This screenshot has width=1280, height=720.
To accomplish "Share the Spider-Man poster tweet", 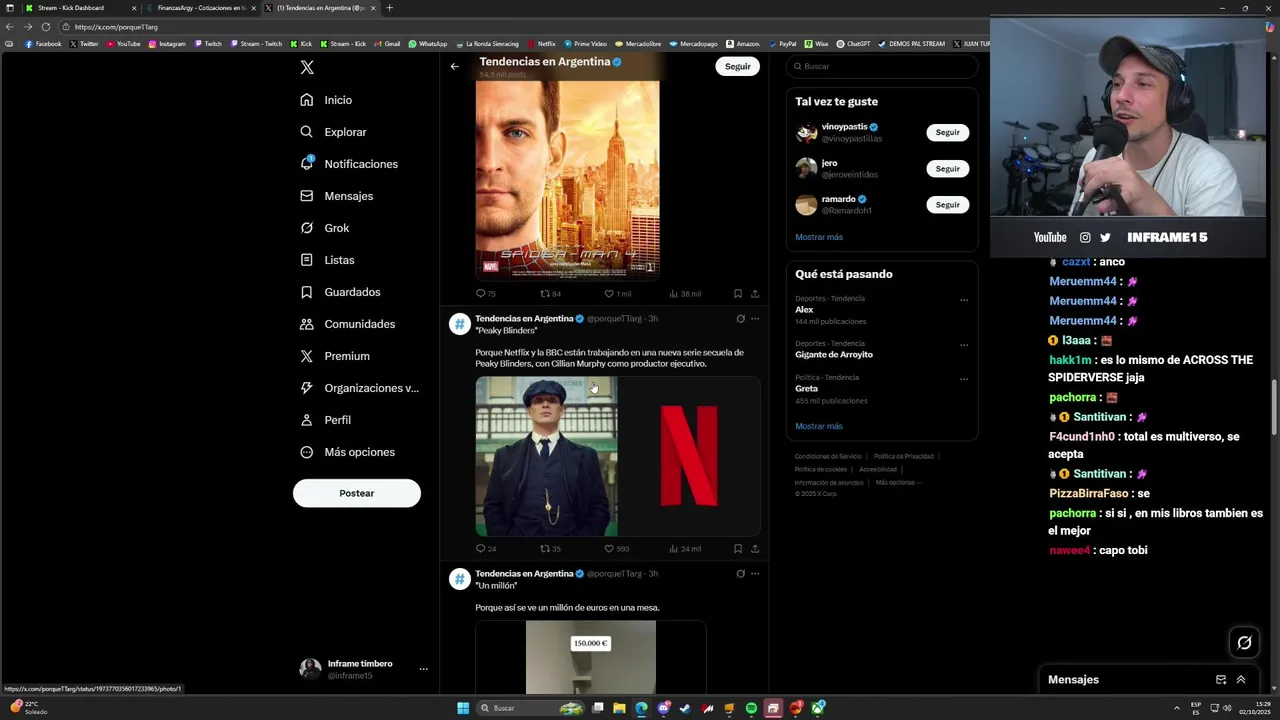I will [755, 294].
